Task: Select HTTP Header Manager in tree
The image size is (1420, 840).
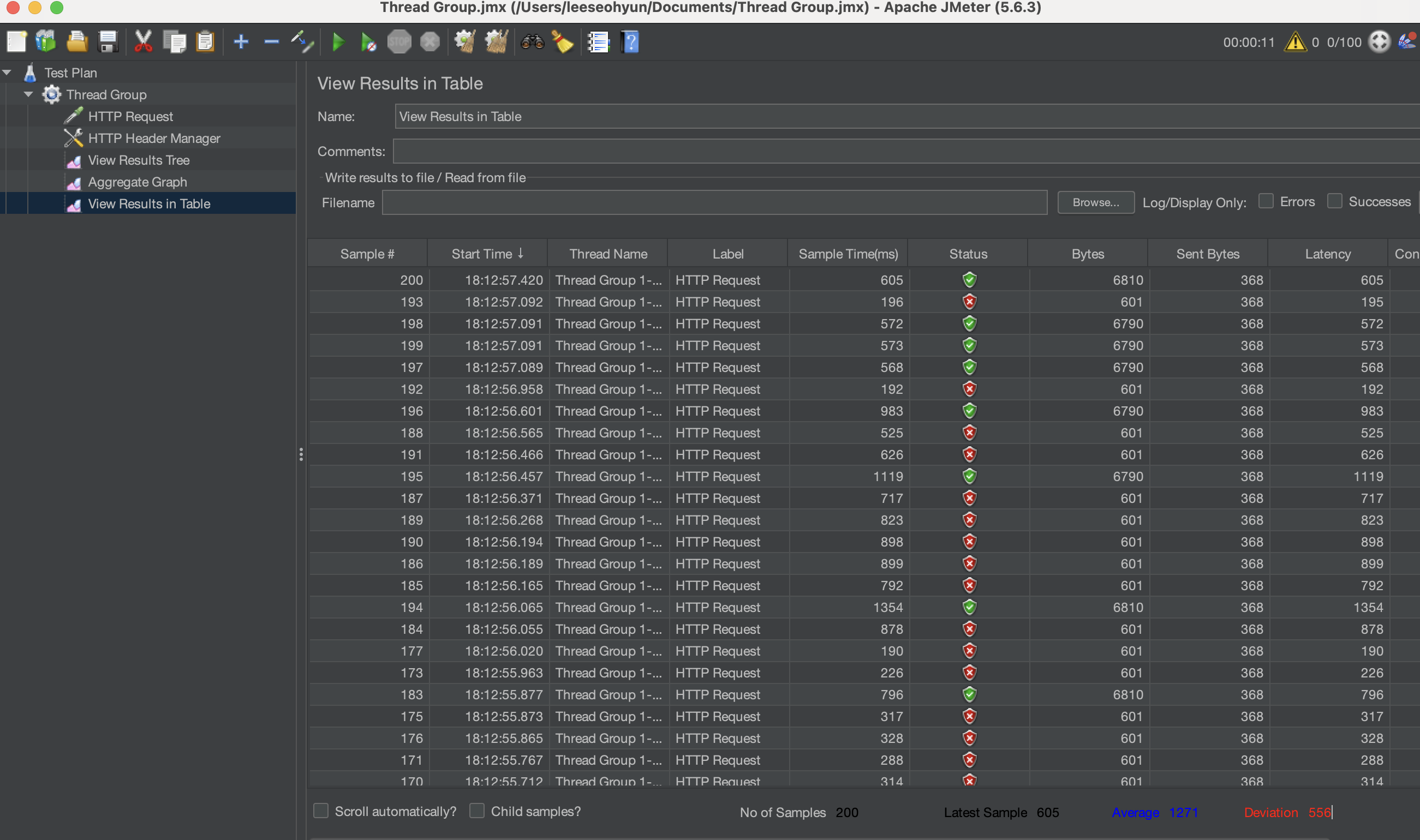Action: coord(154,138)
